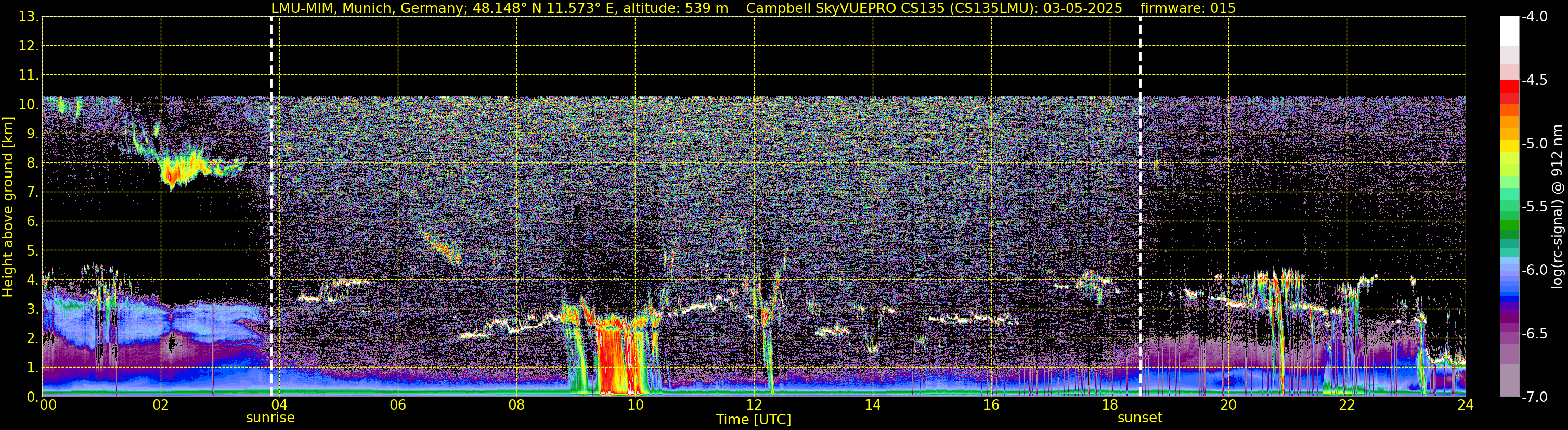1568x430 pixels.
Task: Click the "sunset" label below the axis
Action: coord(1140,418)
